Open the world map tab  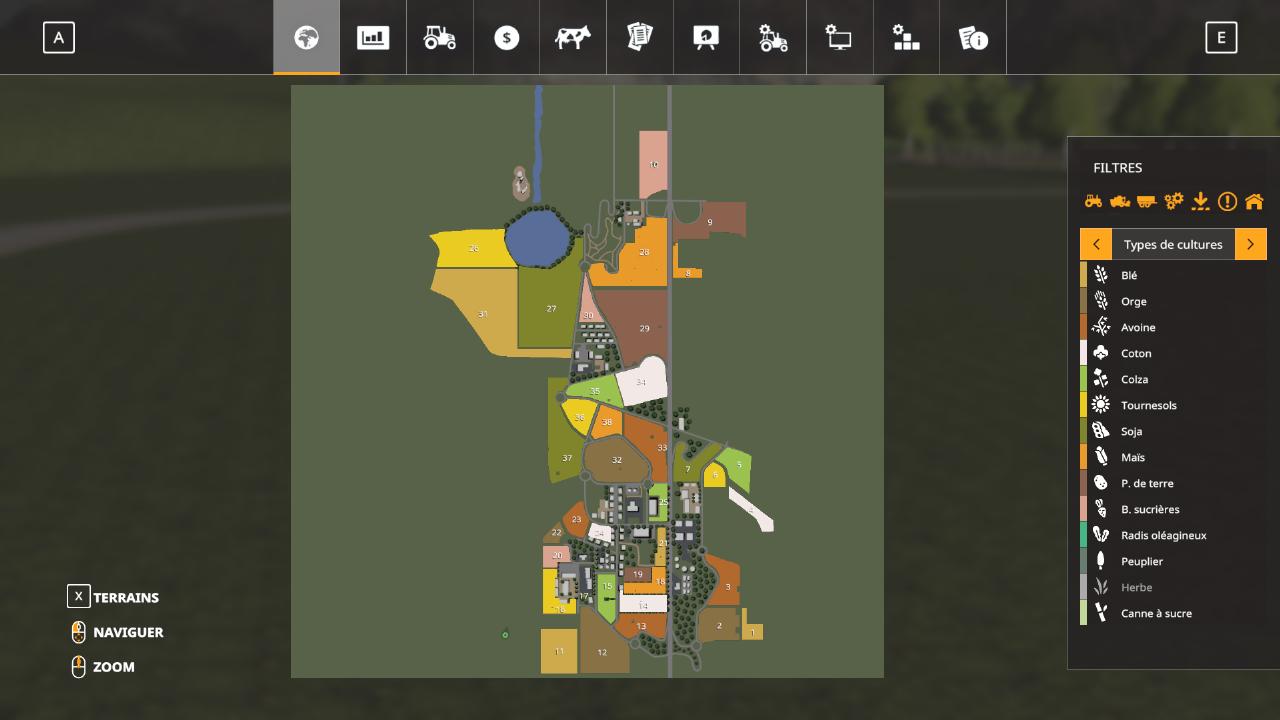coord(306,37)
